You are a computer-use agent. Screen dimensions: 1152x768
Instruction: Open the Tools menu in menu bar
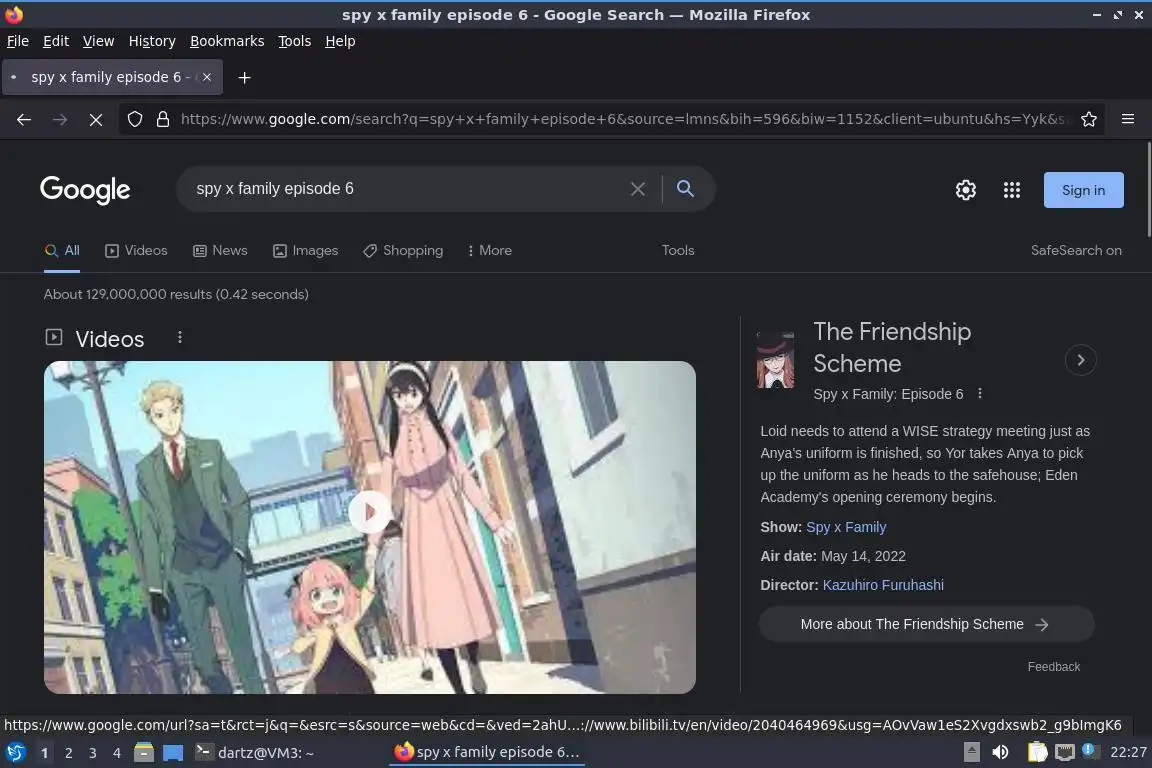point(295,41)
